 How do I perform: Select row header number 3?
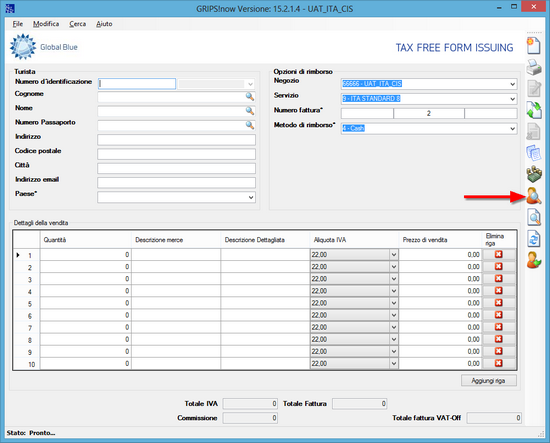tap(27, 279)
